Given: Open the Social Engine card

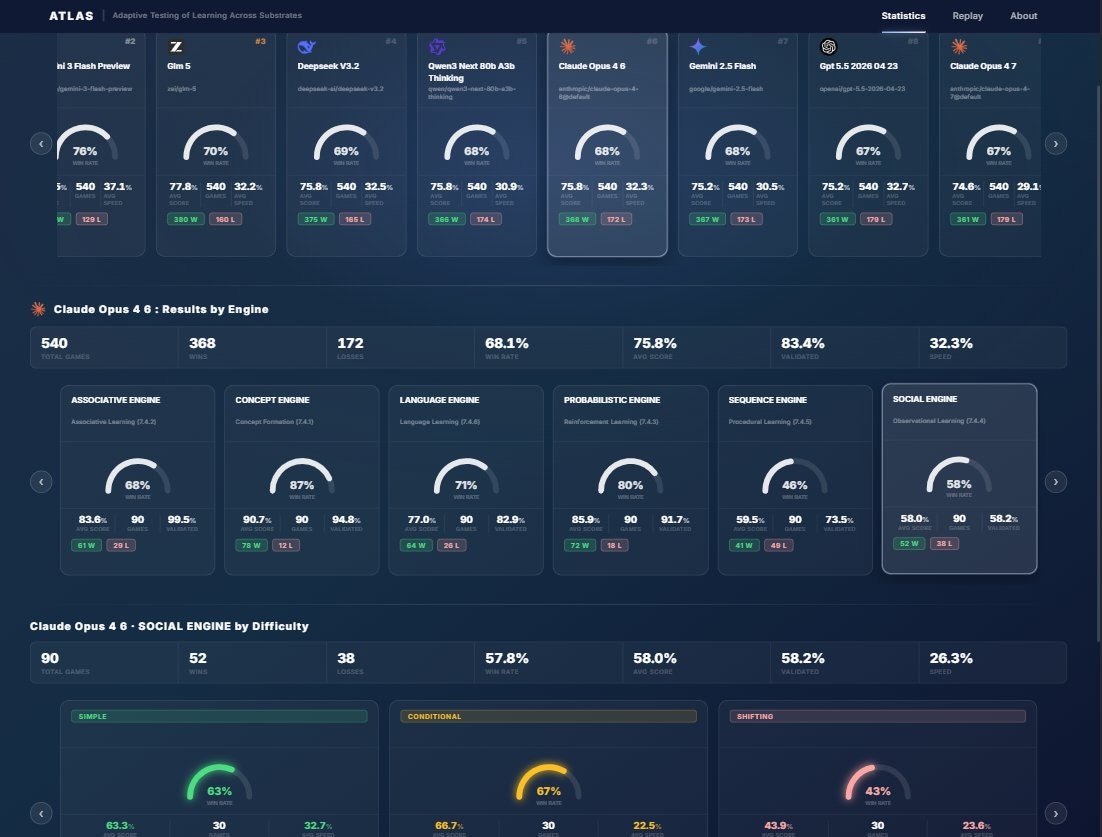Looking at the screenshot, I should [x=959, y=479].
